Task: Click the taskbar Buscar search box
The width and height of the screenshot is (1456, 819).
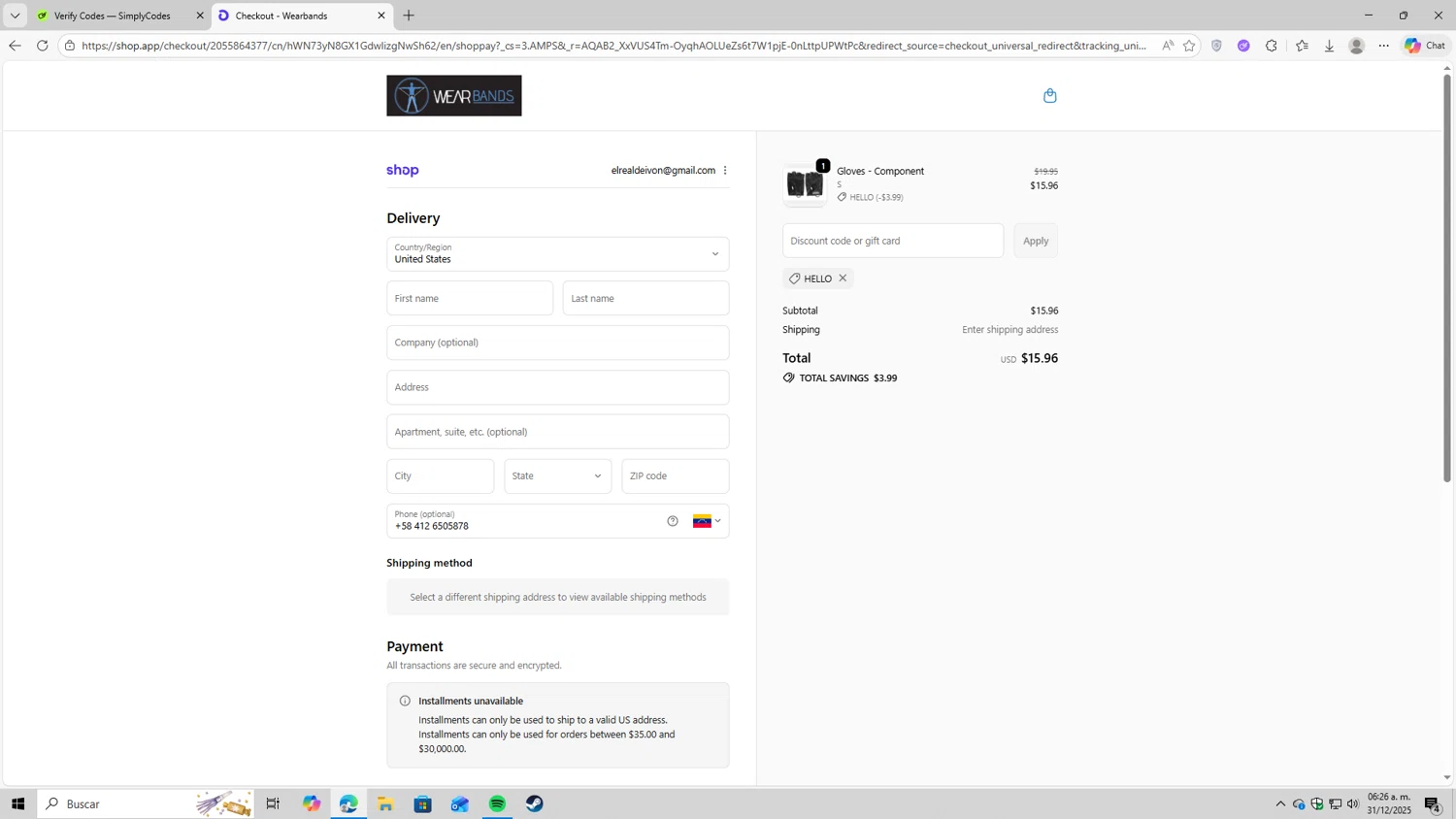Action: coord(146,803)
